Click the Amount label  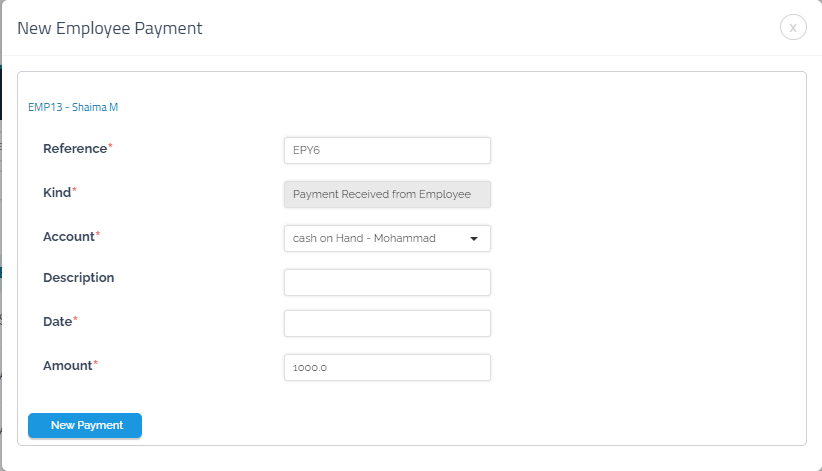coord(67,365)
